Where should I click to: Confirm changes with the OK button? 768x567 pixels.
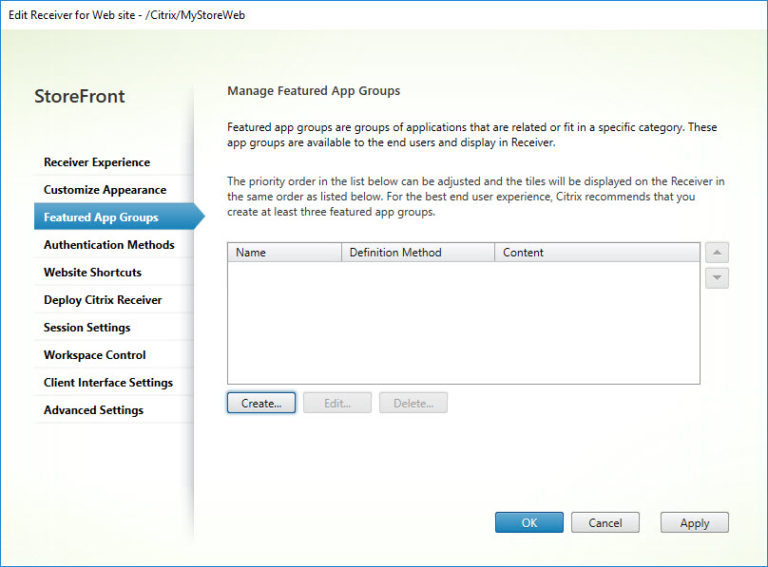[x=529, y=522]
